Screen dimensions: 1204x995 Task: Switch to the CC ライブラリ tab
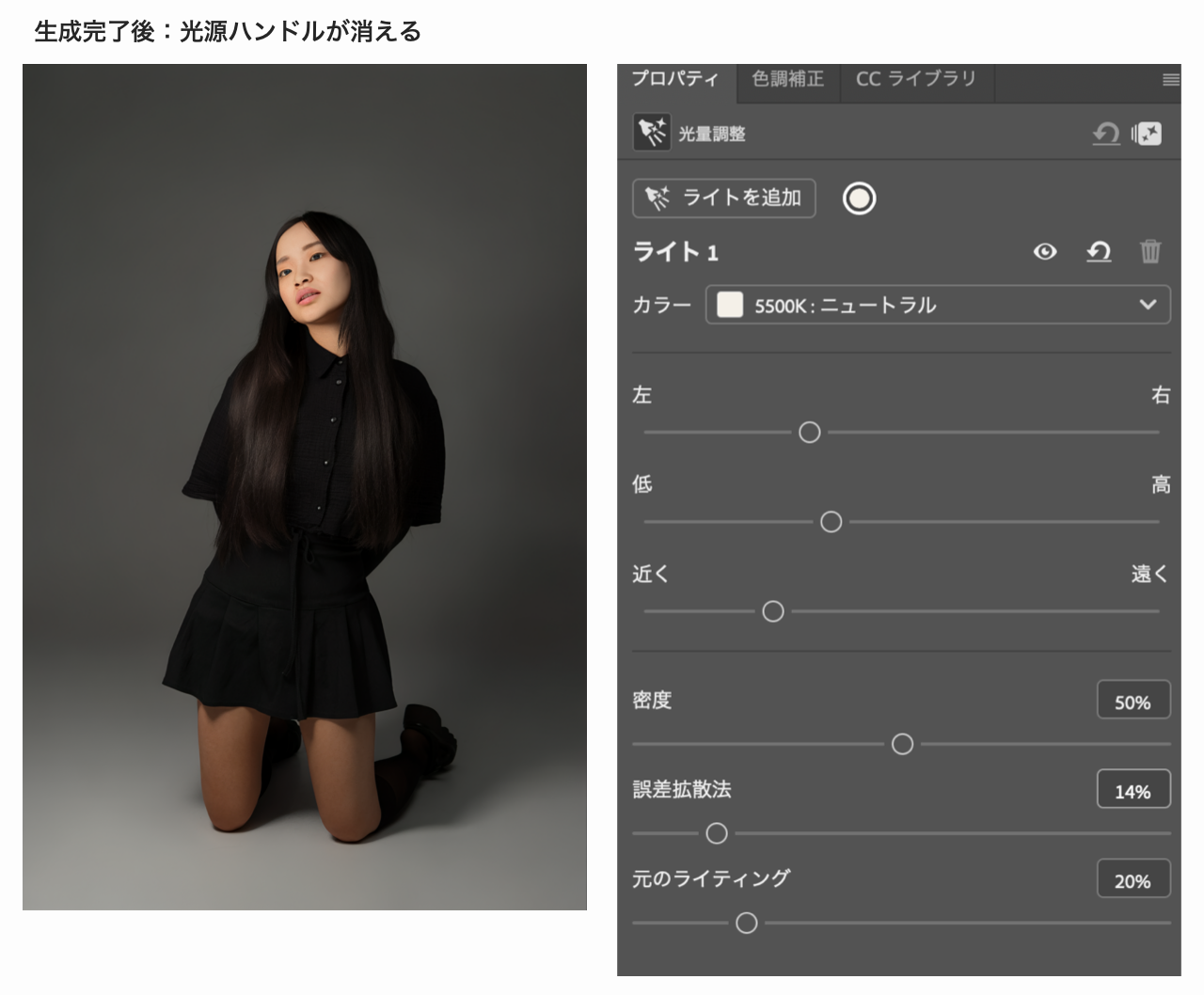(x=916, y=79)
